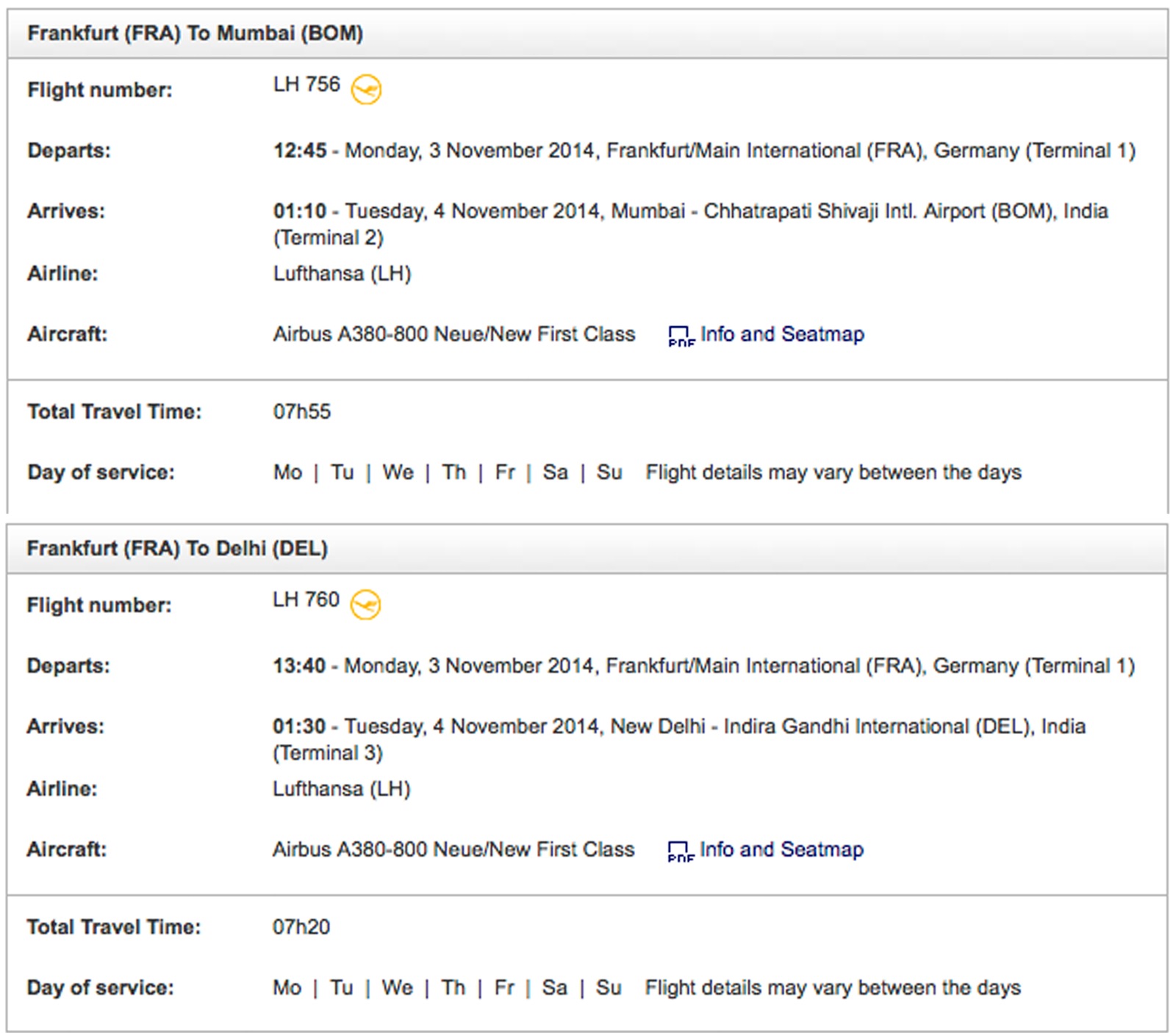Click We in the Mumbai flight's days of service
1176x1033 pixels.
398,472
